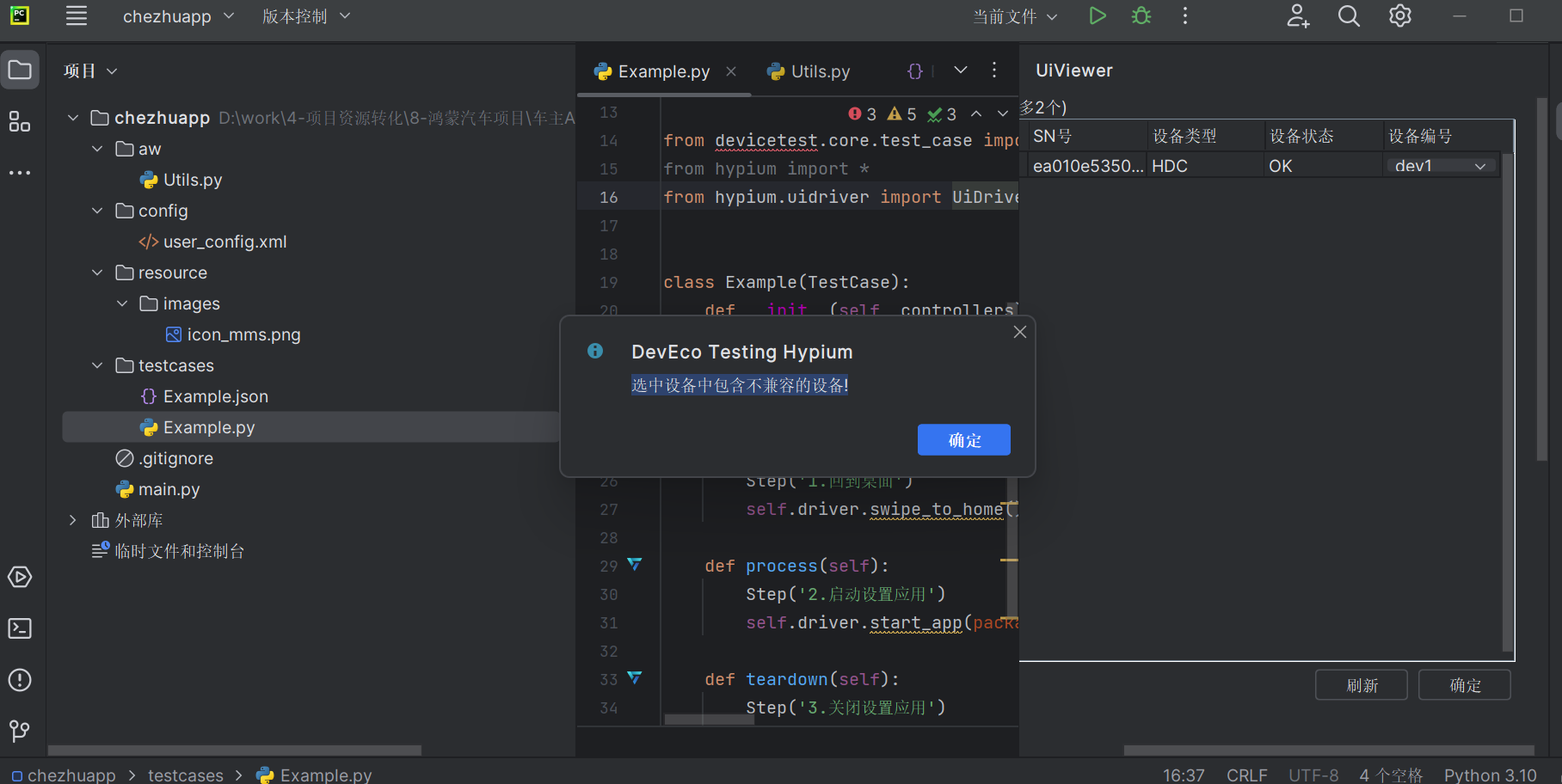Open the 当前文件 run configuration dropdown
Viewport: 1562px width, 784px height.
[x=1015, y=16]
